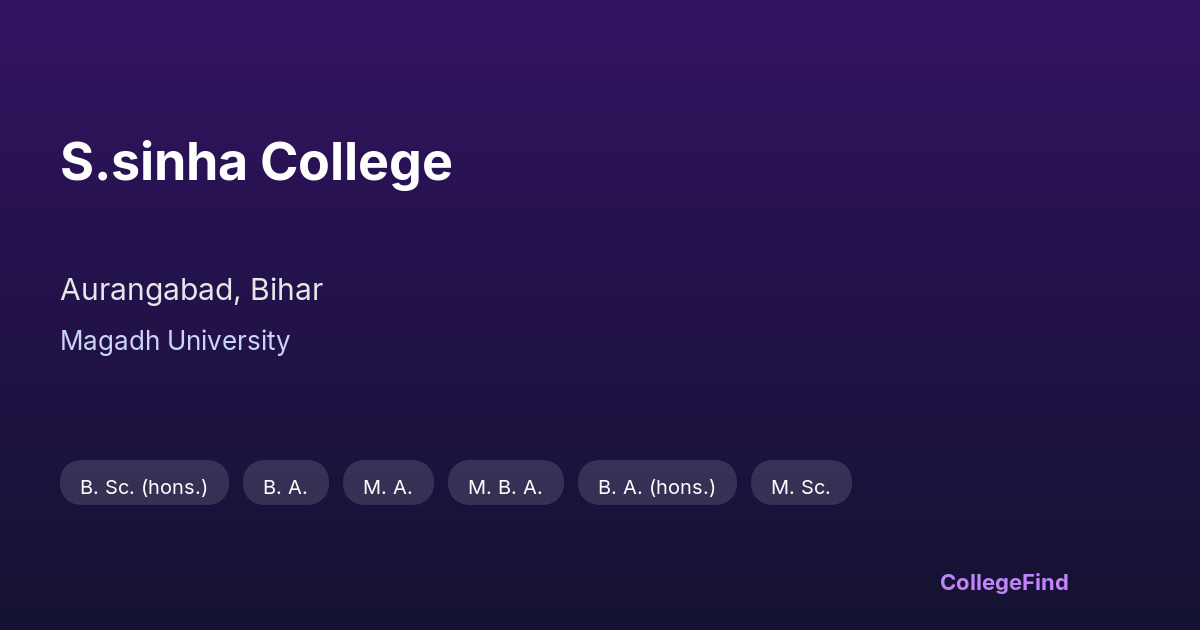This screenshot has width=1200, height=630.
Task: Click the word S.sinha in the title
Action: point(153,162)
